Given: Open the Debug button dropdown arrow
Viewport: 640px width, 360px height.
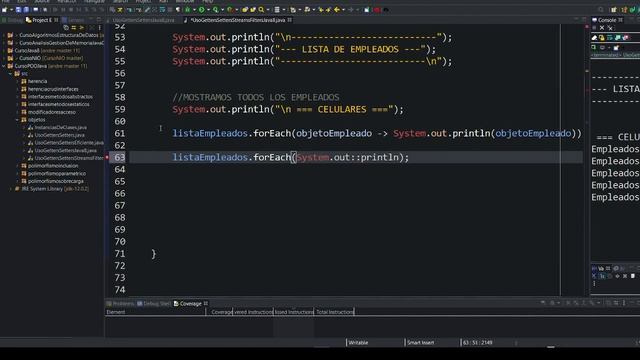Looking at the screenshot, I should 194,9.
